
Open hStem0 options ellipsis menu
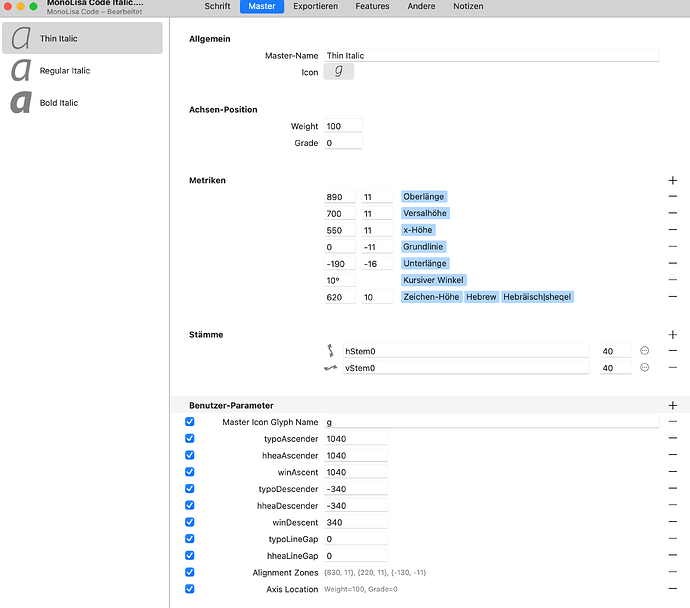point(644,351)
